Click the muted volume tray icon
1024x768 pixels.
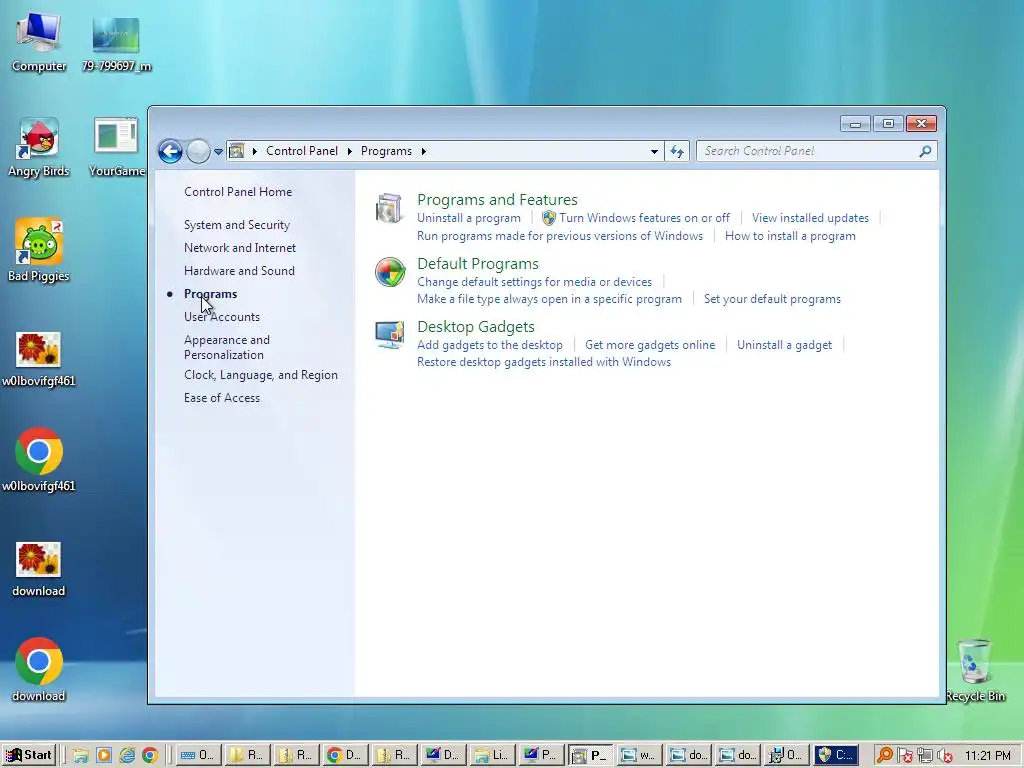(x=945, y=756)
